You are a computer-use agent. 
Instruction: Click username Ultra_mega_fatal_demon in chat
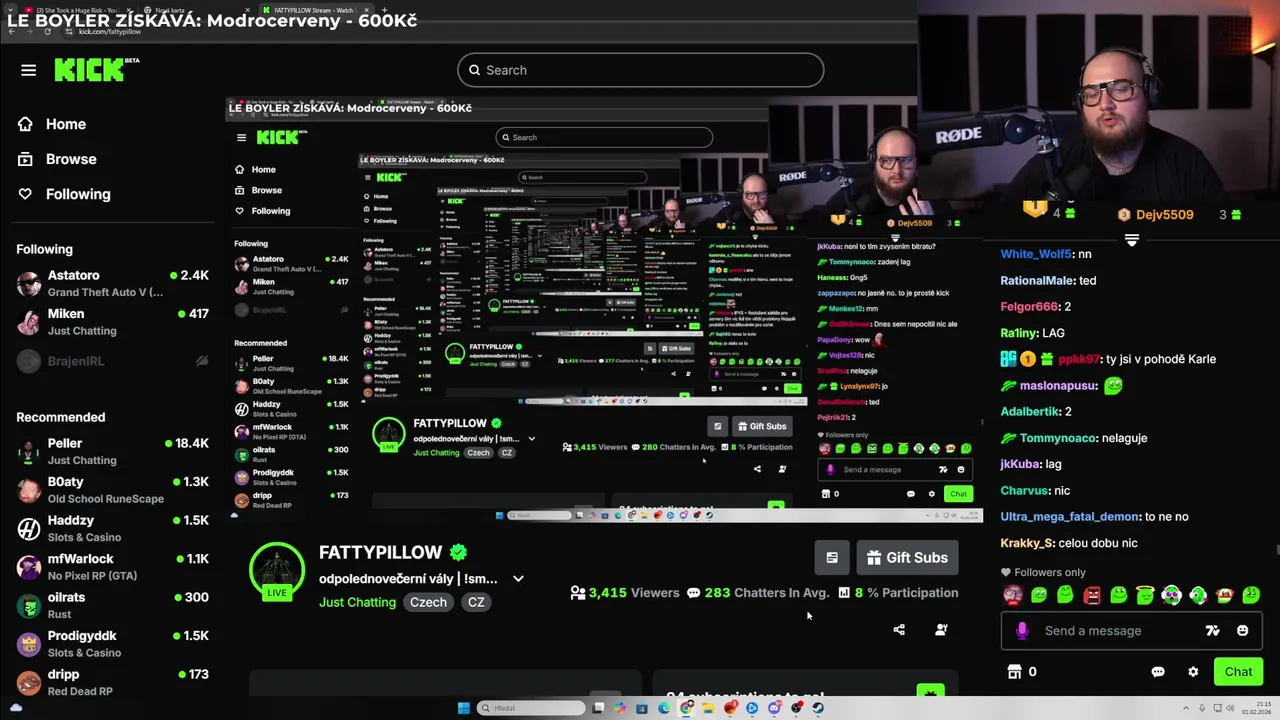pyautogui.click(x=1070, y=517)
